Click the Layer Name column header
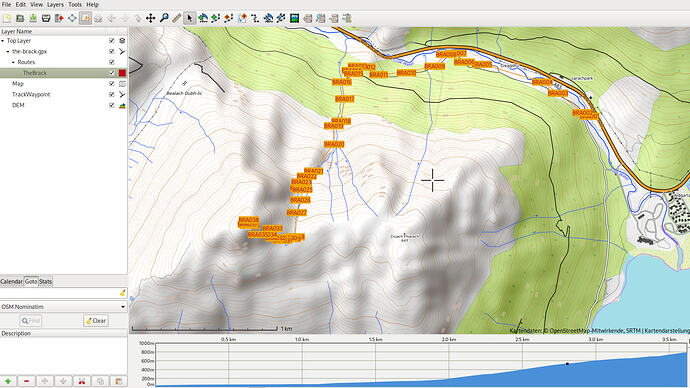The width and height of the screenshot is (690, 388). pos(53,31)
